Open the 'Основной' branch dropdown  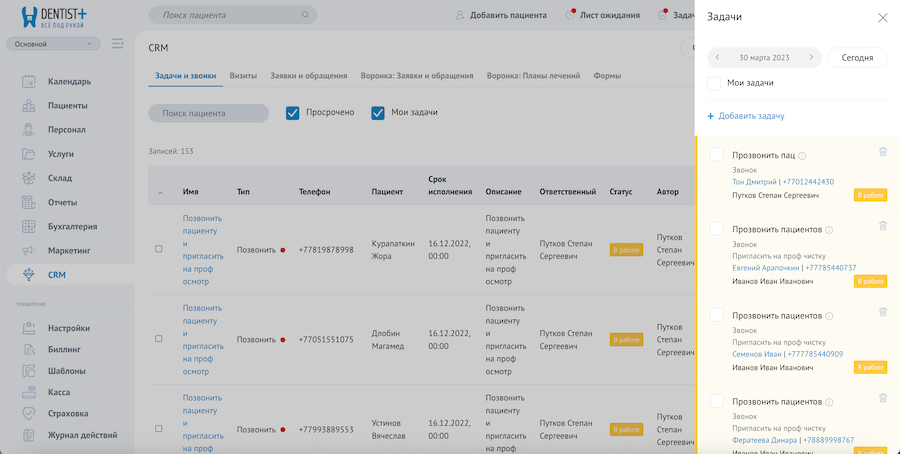[53, 44]
